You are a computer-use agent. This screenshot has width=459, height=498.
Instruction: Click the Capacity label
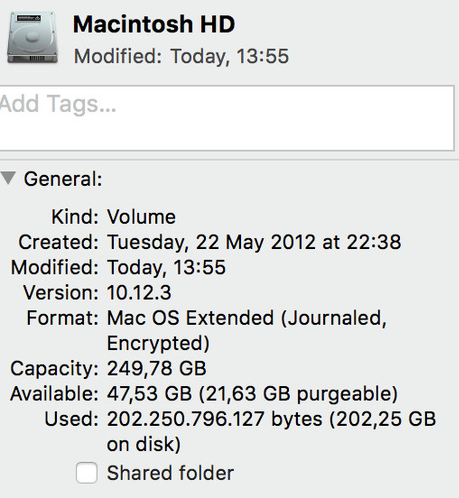click(x=55, y=369)
